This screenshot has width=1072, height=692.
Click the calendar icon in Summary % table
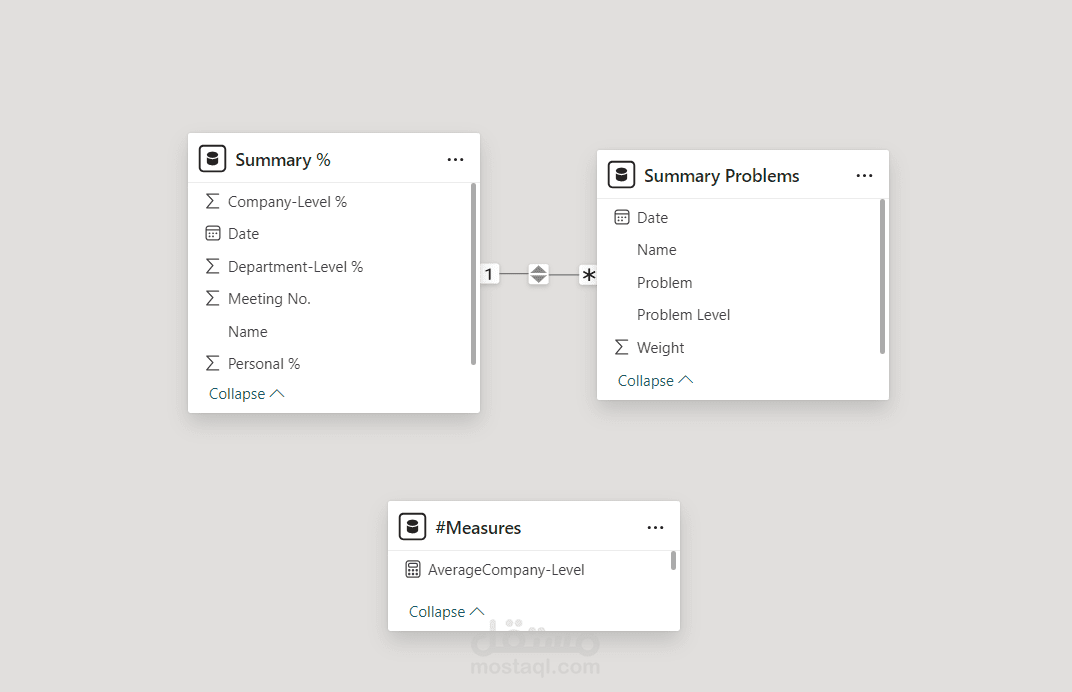pyautogui.click(x=212, y=234)
